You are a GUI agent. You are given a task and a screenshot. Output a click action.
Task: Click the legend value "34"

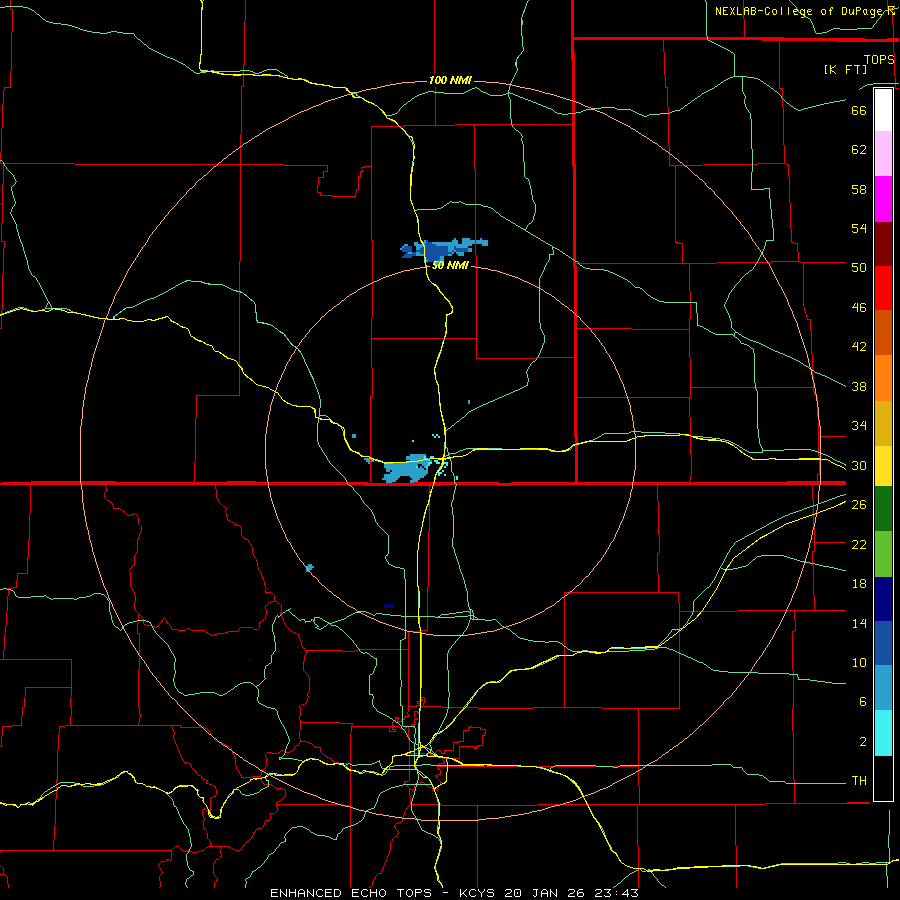859,426
